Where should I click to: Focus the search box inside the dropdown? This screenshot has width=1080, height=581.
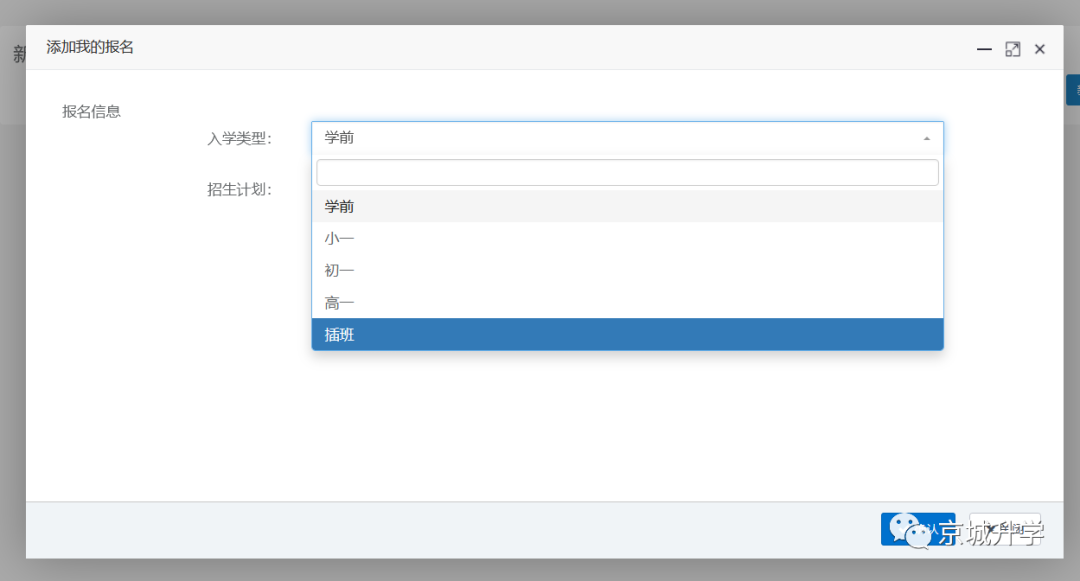click(627, 172)
